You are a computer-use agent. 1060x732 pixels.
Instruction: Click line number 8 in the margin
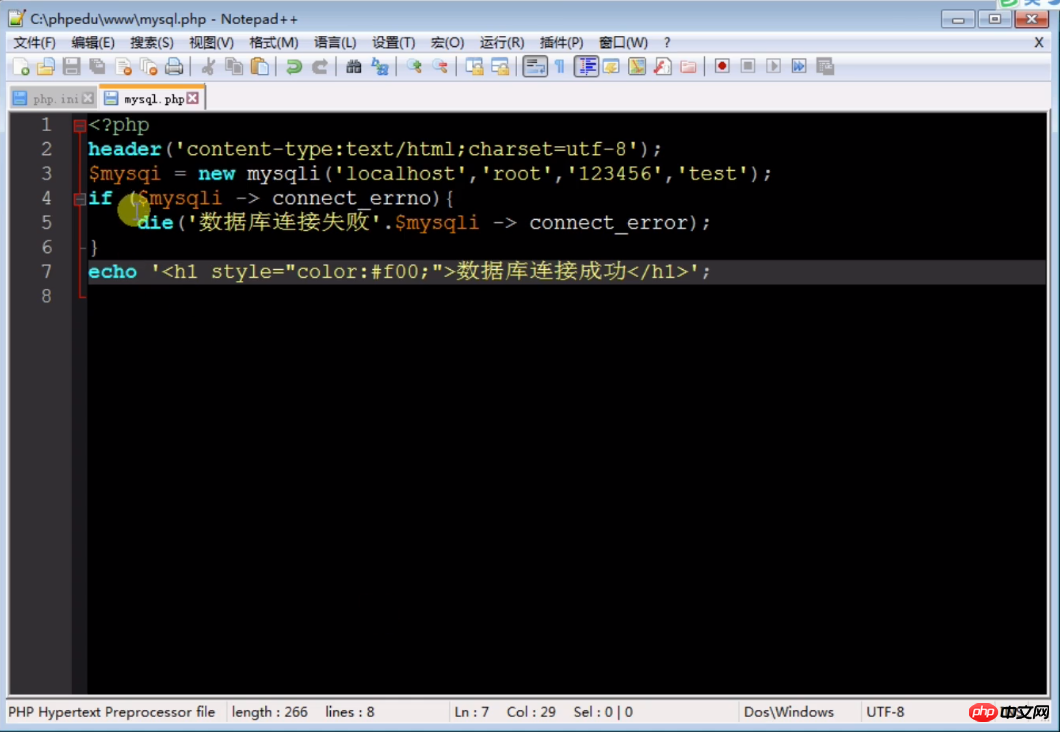46,296
